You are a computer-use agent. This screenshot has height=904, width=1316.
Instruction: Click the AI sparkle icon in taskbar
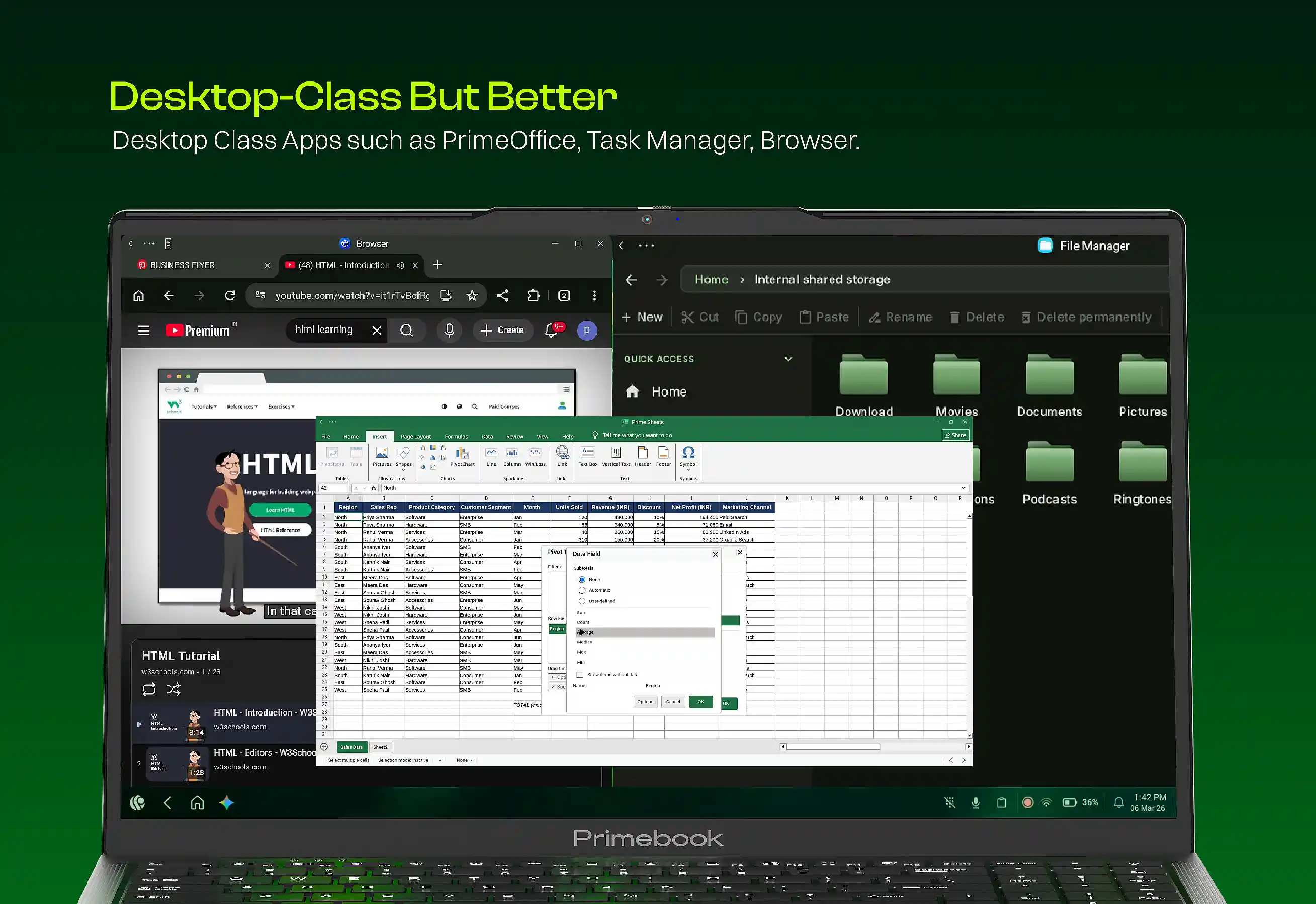(x=226, y=802)
